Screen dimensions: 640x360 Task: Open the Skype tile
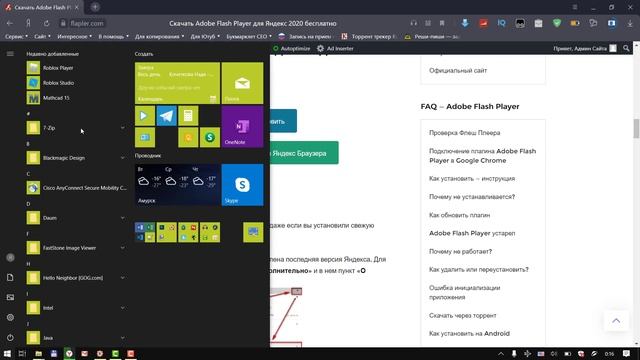(242, 185)
